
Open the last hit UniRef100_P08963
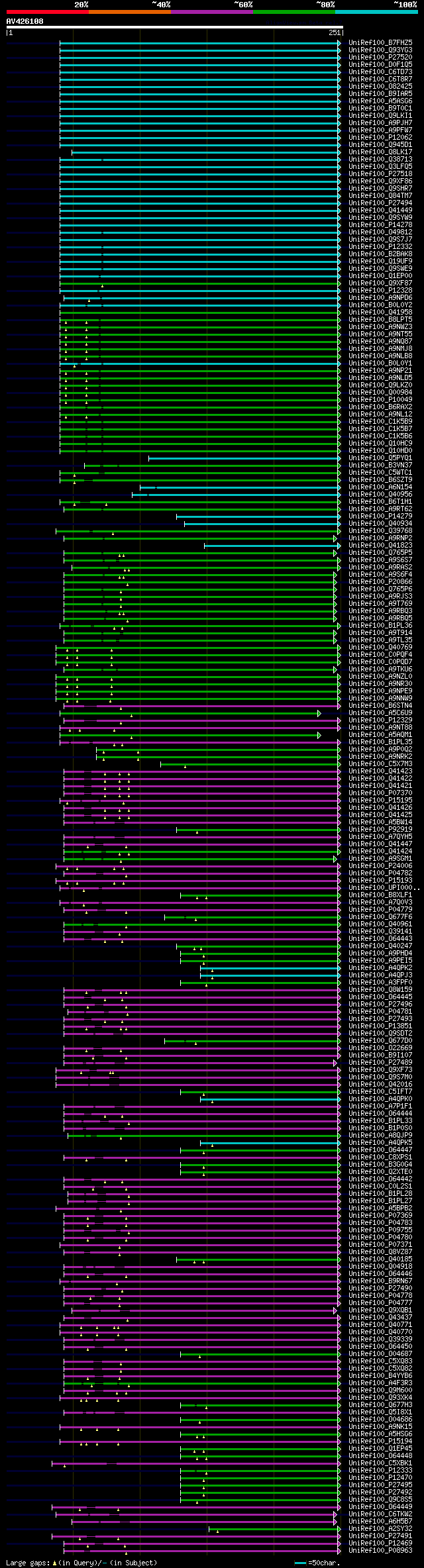(x=380, y=1550)
